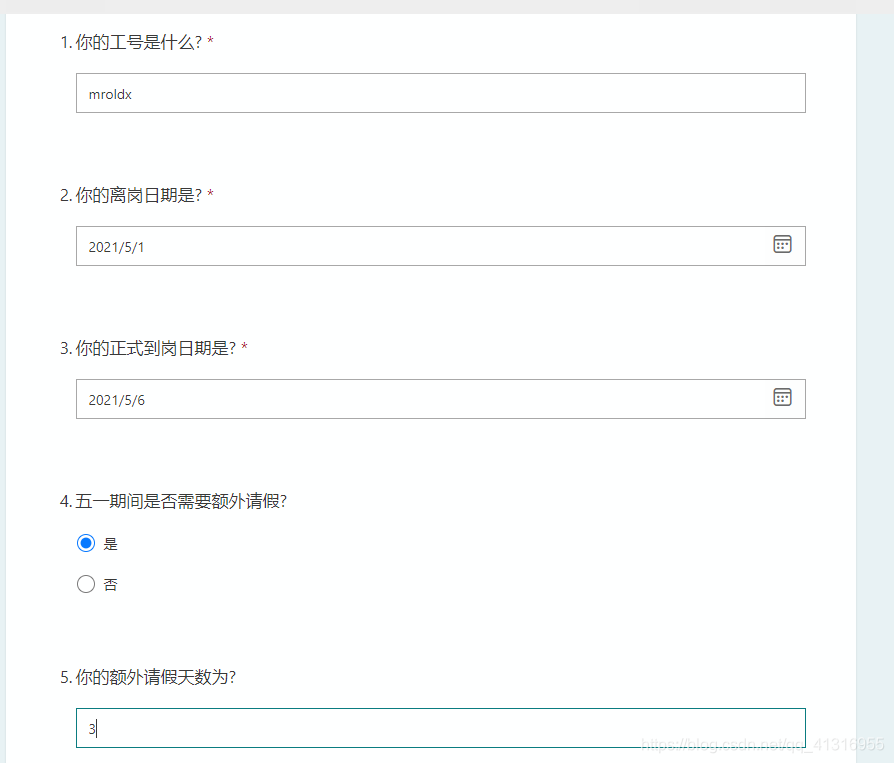Click the 工号 answer field containing mroldx
Viewport: 894px width, 763px height.
tap(440, 93)
